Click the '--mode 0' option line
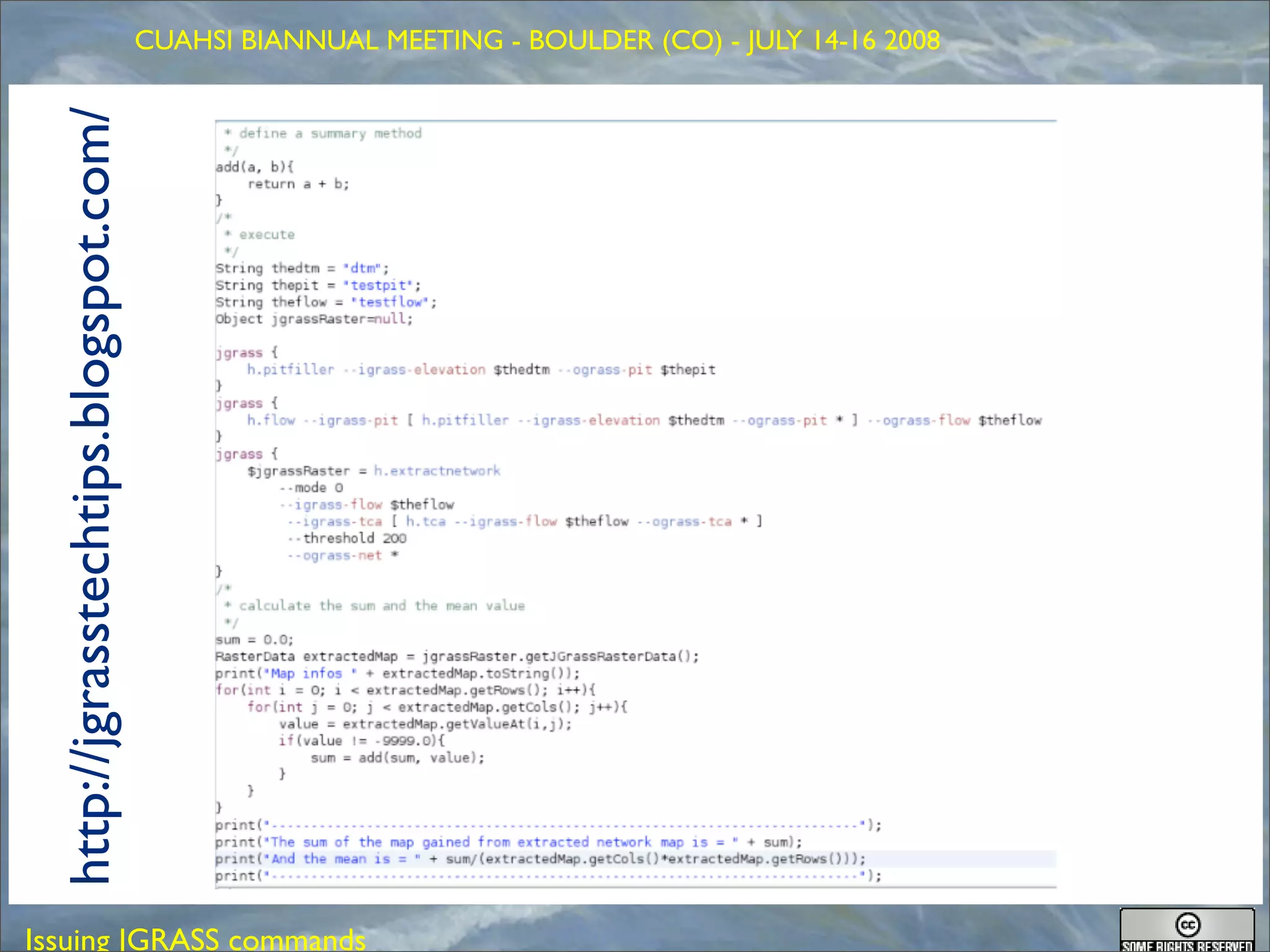The height and width of the screenshot is (952, 1270). click(311, 488)
